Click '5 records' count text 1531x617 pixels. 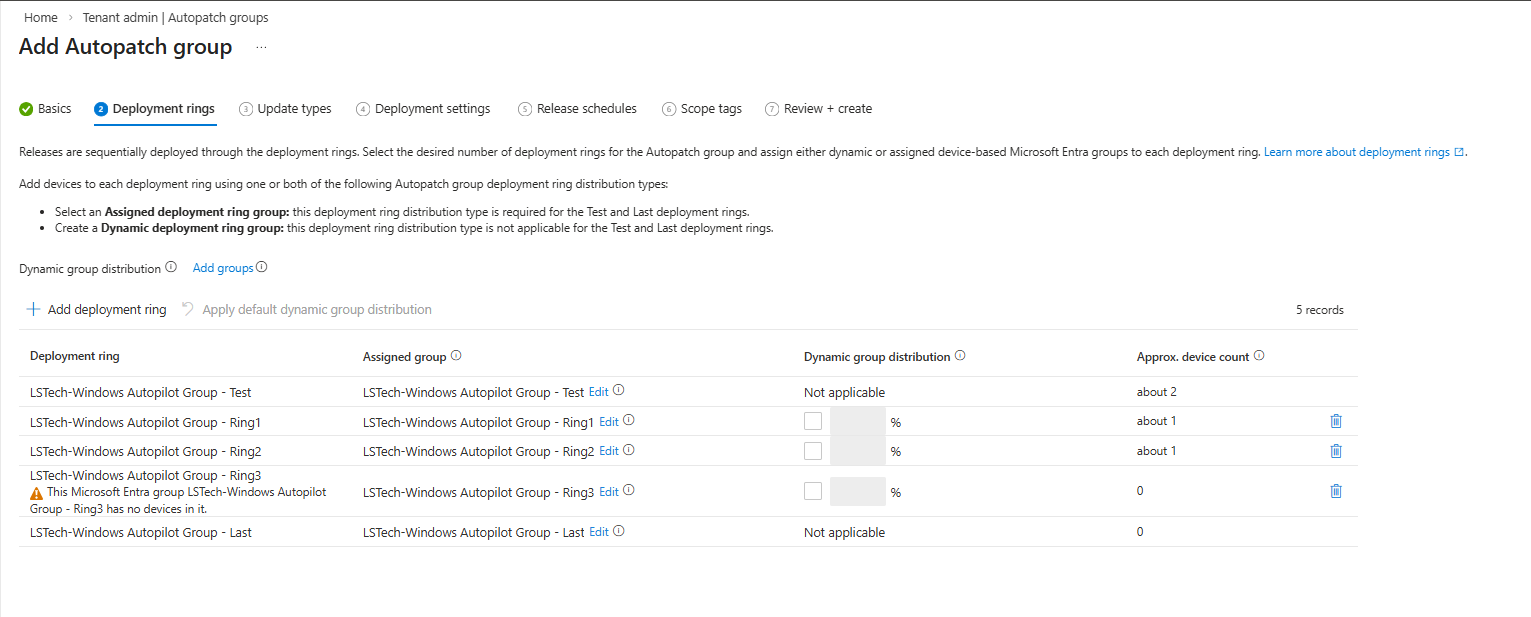1320,310
